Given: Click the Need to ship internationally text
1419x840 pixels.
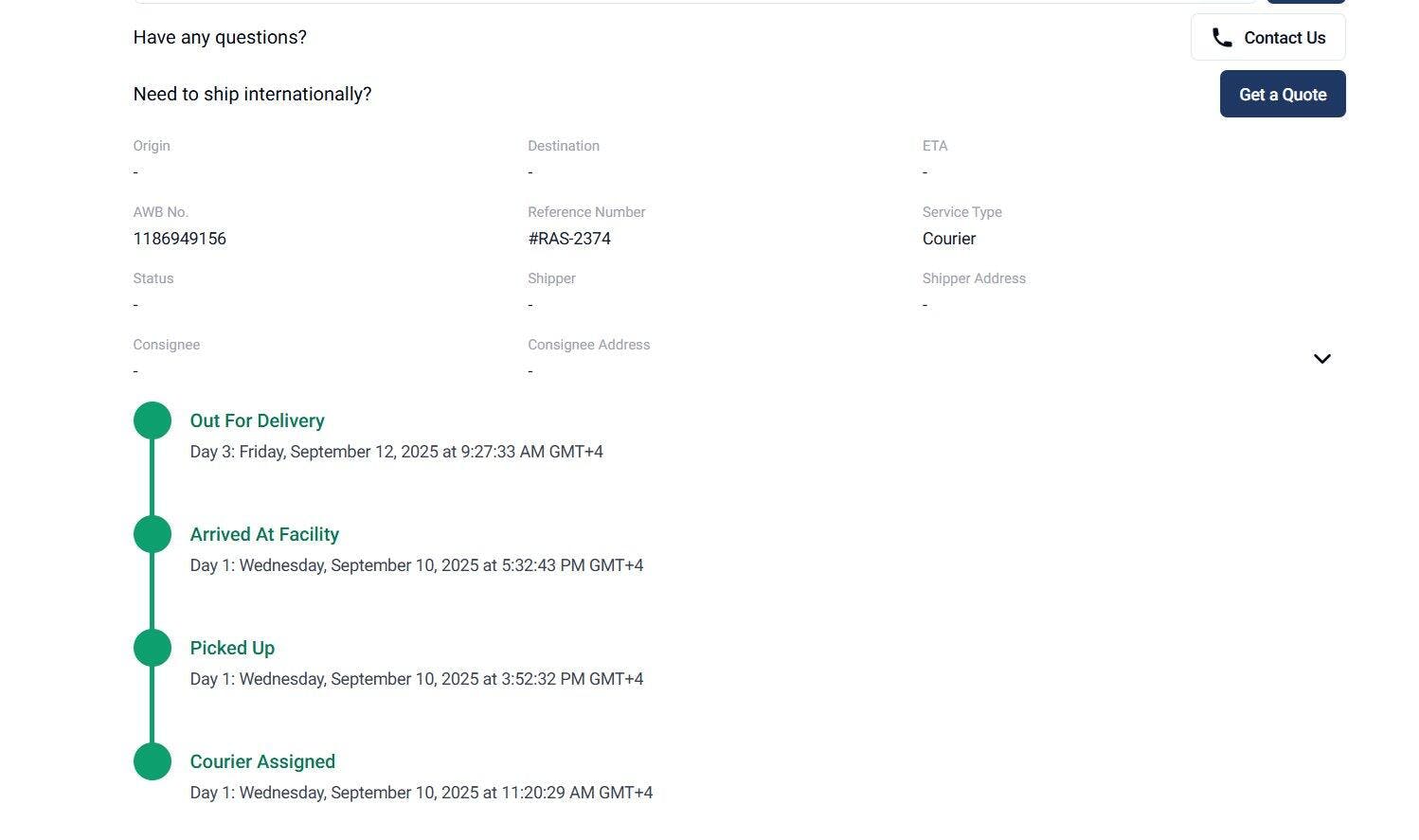Looking at the screenshot, I should 253,94.
